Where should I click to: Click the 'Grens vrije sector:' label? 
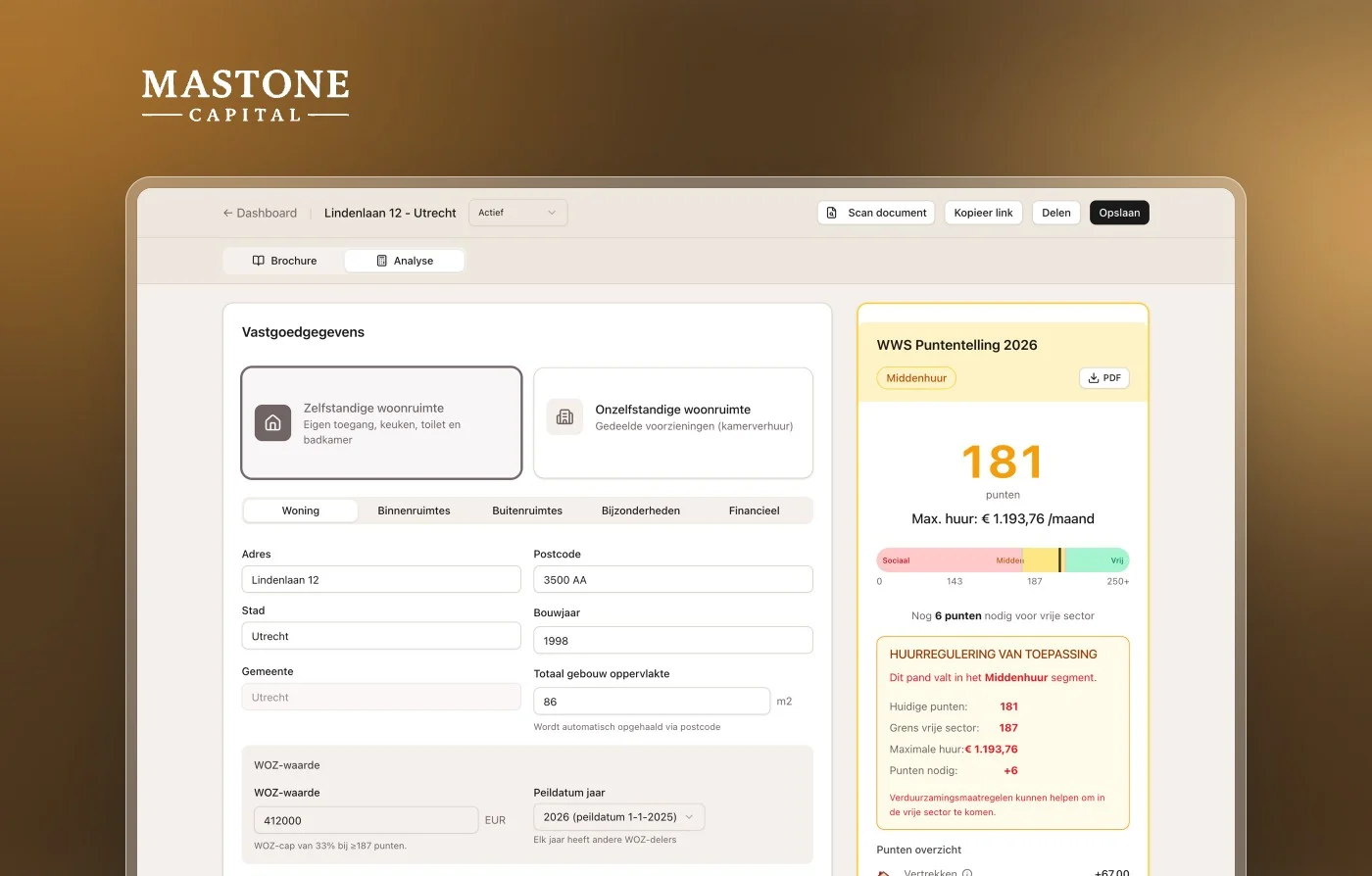[x=934, y=728]
